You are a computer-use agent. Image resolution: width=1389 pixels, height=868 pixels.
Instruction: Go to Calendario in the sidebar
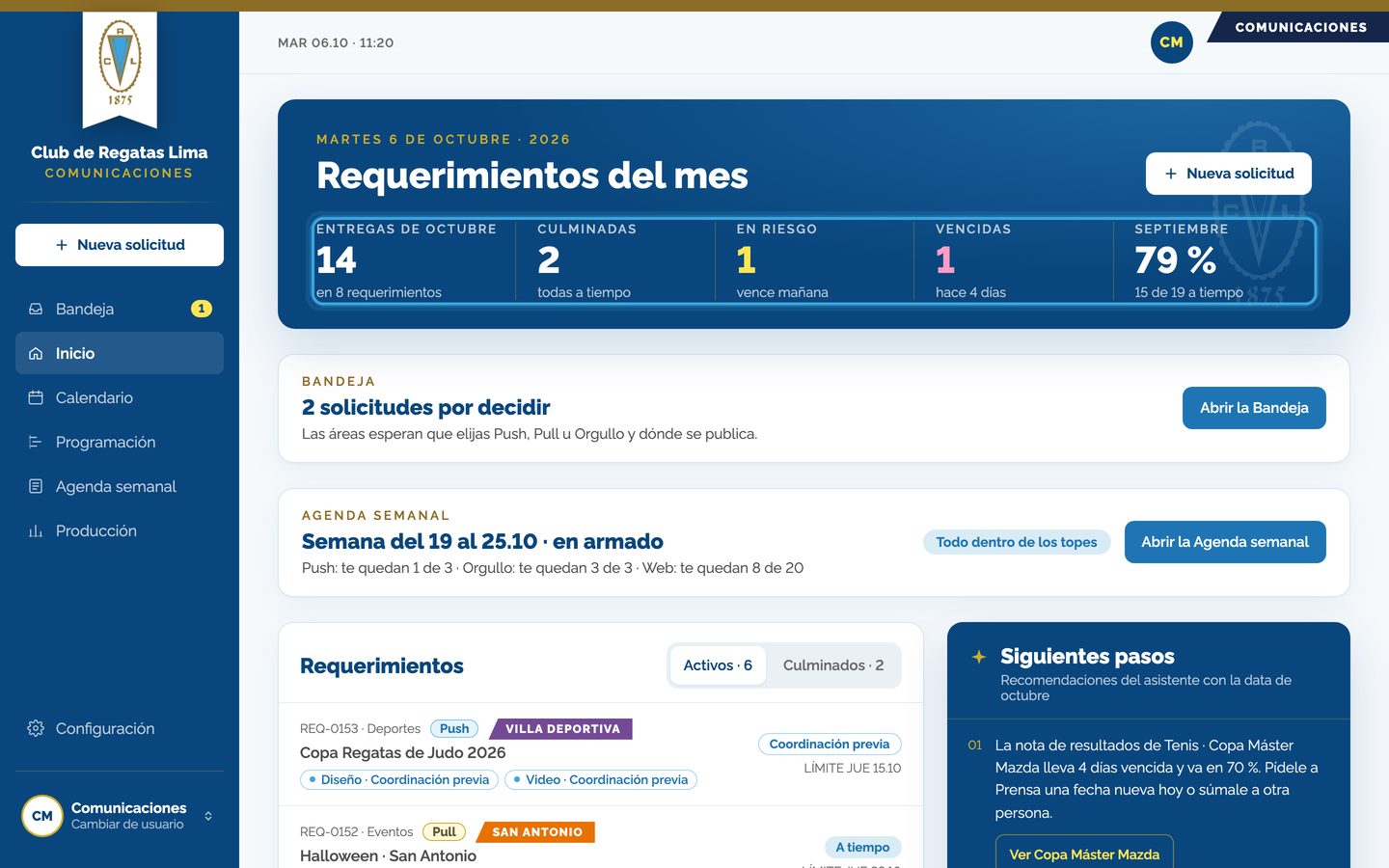[120, 397]
